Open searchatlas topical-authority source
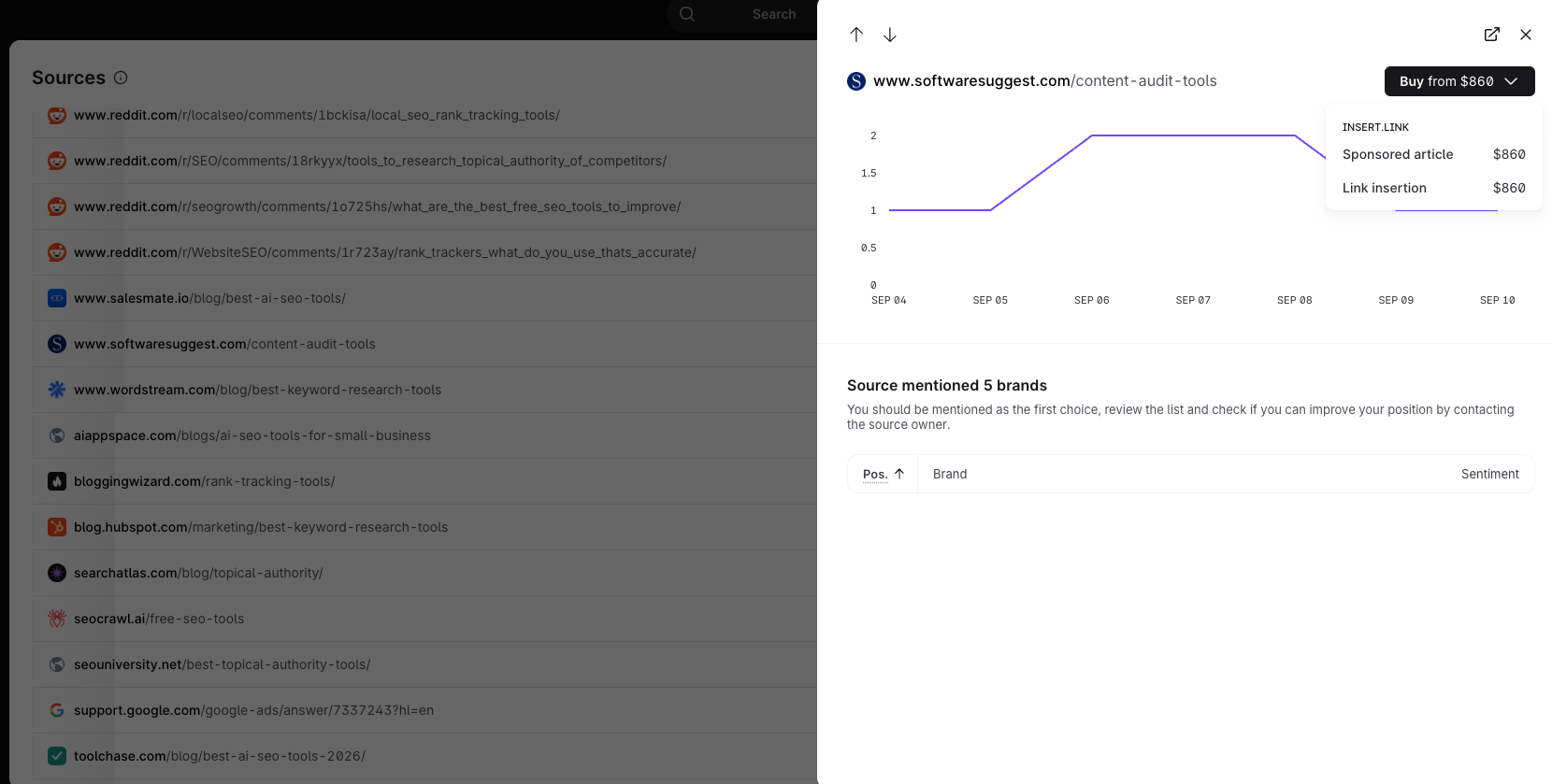Viewport: 1552px width, 784px height. (x=198, y=573)
